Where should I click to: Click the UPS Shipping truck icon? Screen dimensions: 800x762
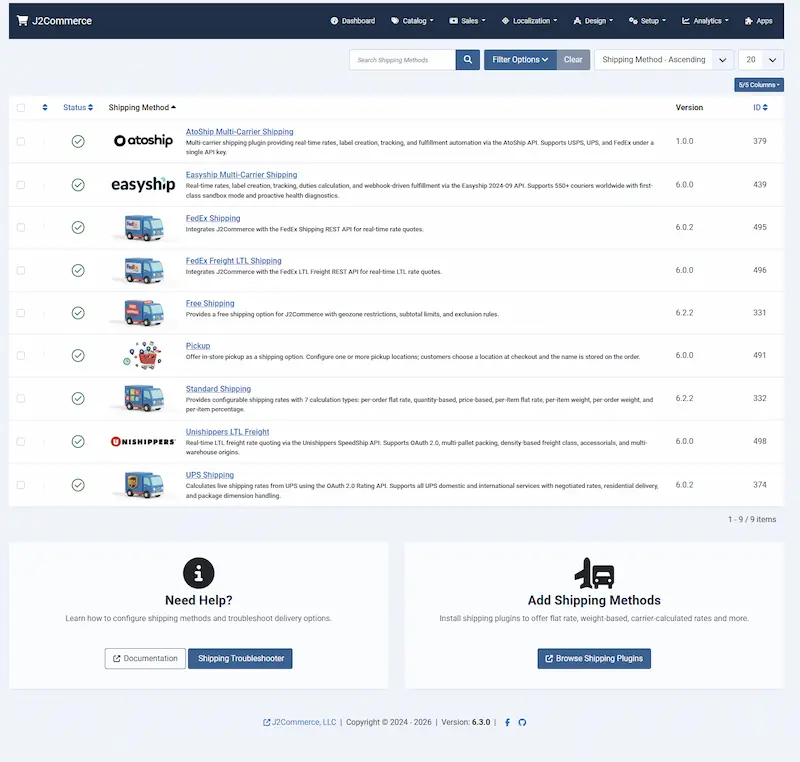tap(144, 485)
